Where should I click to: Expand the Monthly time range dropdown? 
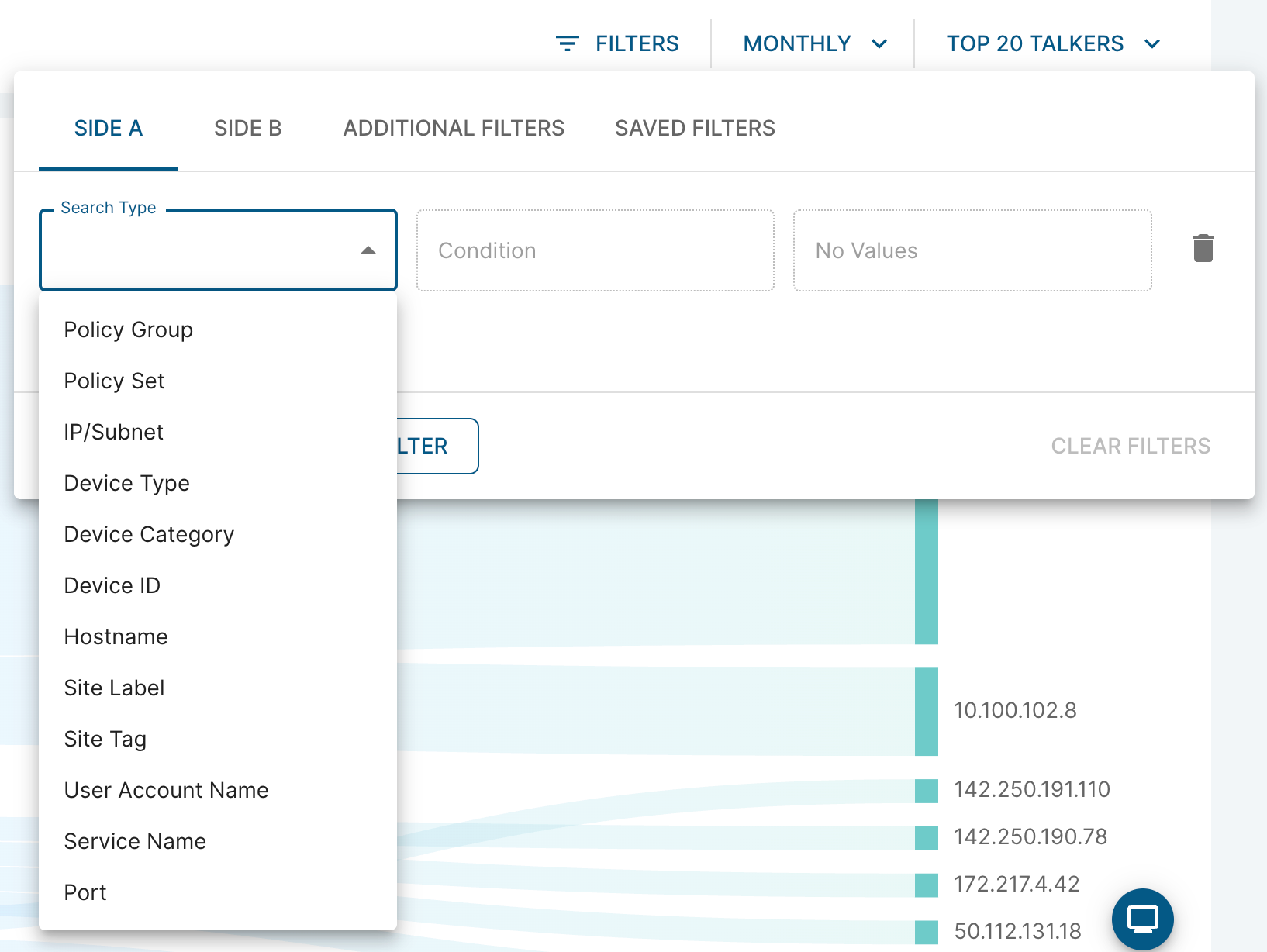point(814,43)
